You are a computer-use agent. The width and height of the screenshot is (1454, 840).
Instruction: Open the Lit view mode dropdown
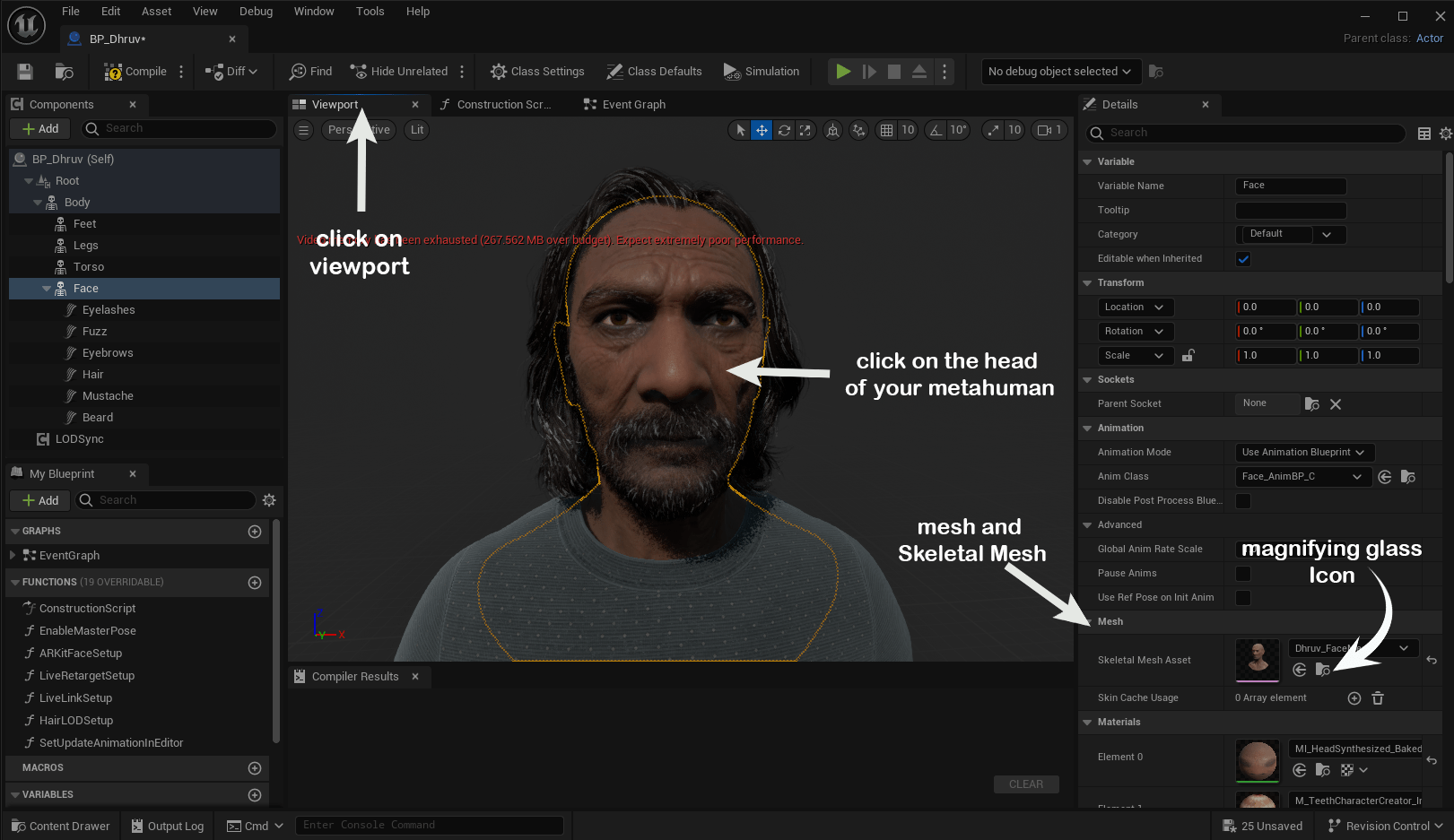(417, 130)
